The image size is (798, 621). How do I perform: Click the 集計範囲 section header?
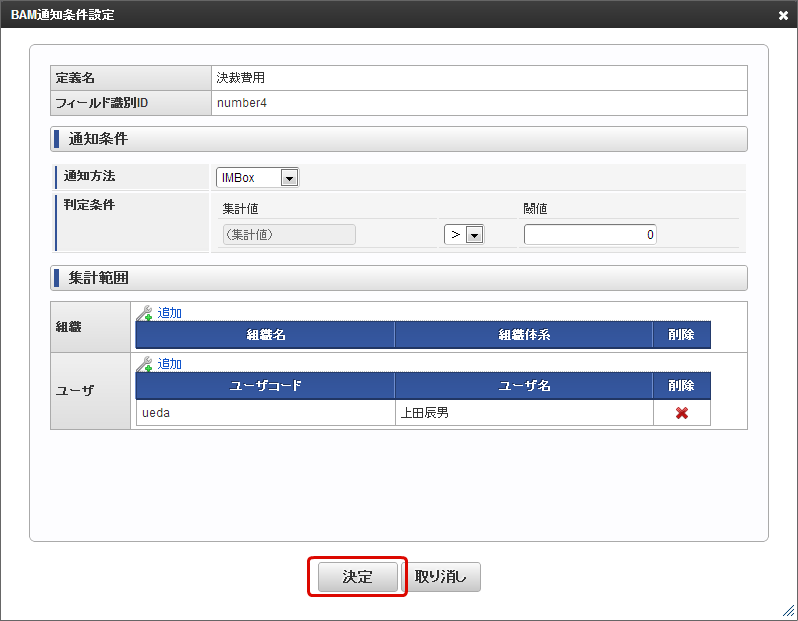coord(398,278)
